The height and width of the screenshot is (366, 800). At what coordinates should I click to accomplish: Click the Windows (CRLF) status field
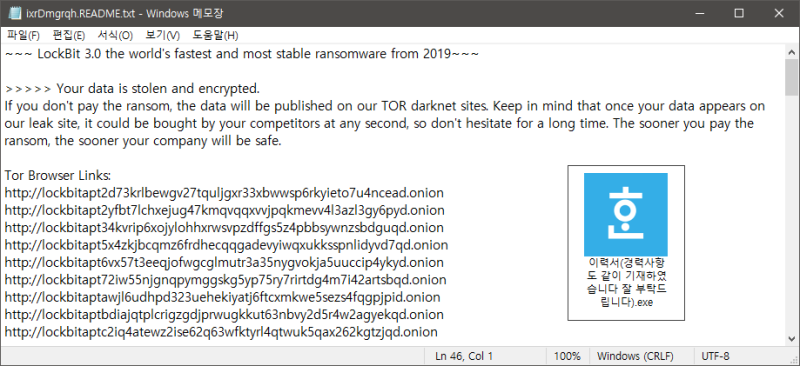point(635,356)
